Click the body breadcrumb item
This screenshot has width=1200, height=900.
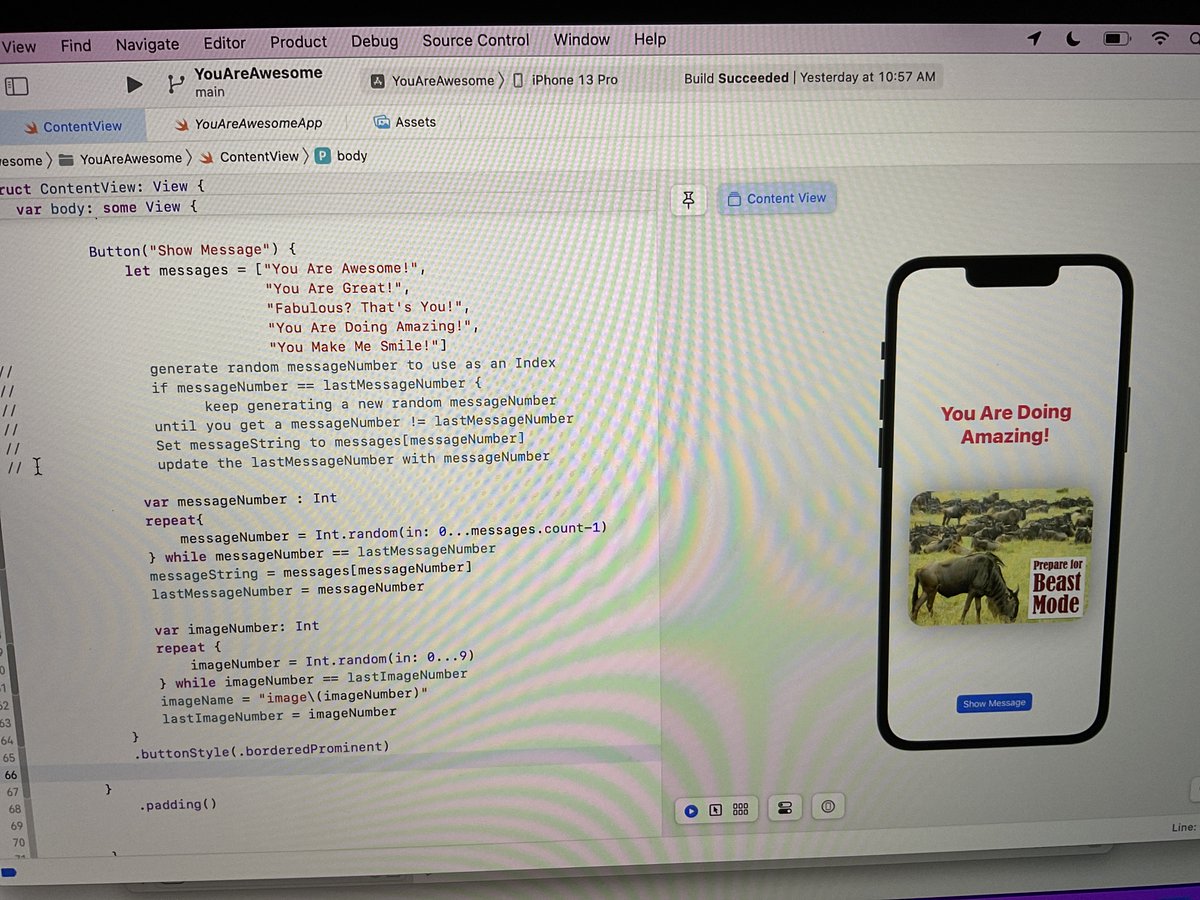tap(342, 156)
